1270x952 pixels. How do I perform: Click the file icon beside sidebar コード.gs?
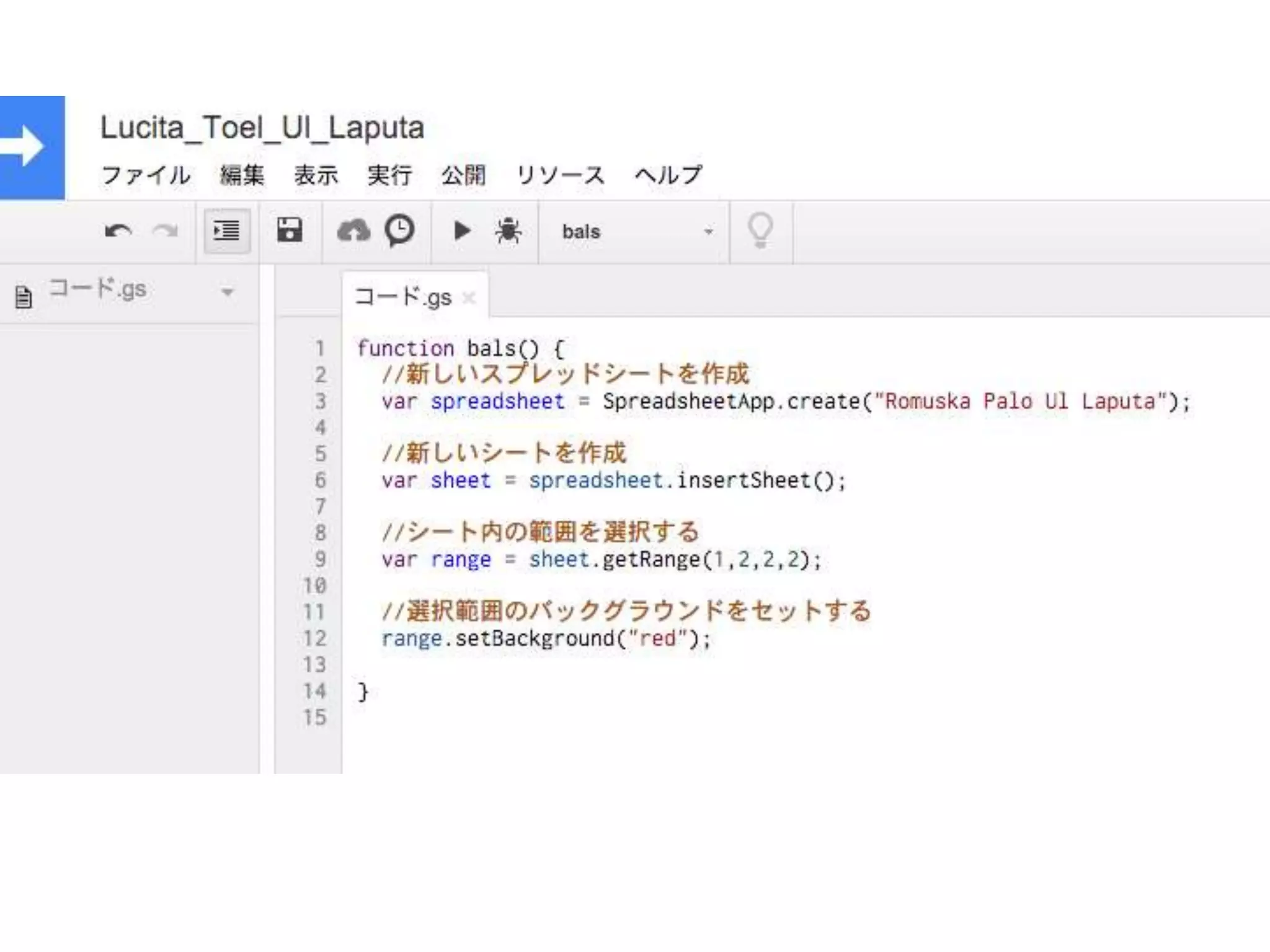(24, 297)
